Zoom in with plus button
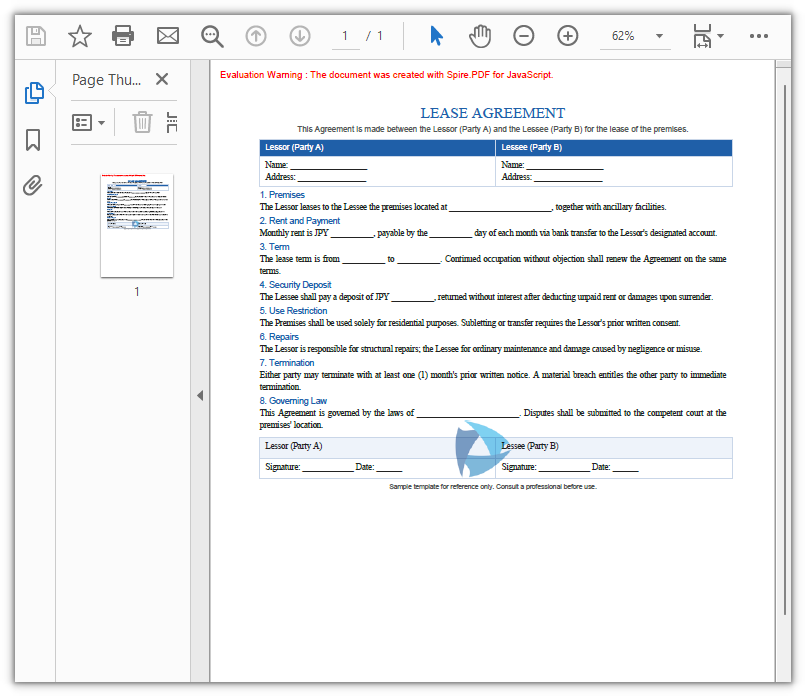This screenshot has height=697, width=806. 567,36
